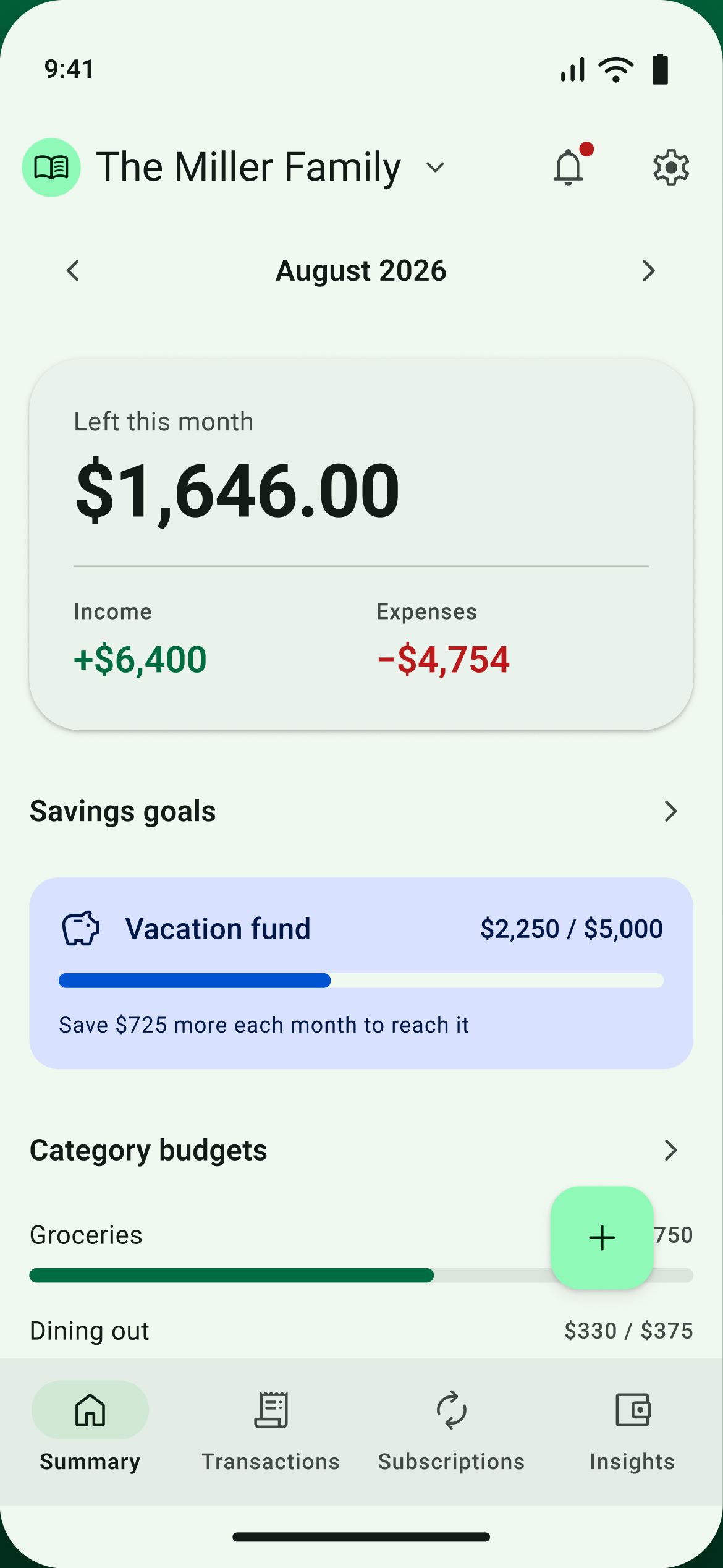The height and width of the screenshot is (1568, 723).
Task: Open notifications bell icon
Action: 569,168
